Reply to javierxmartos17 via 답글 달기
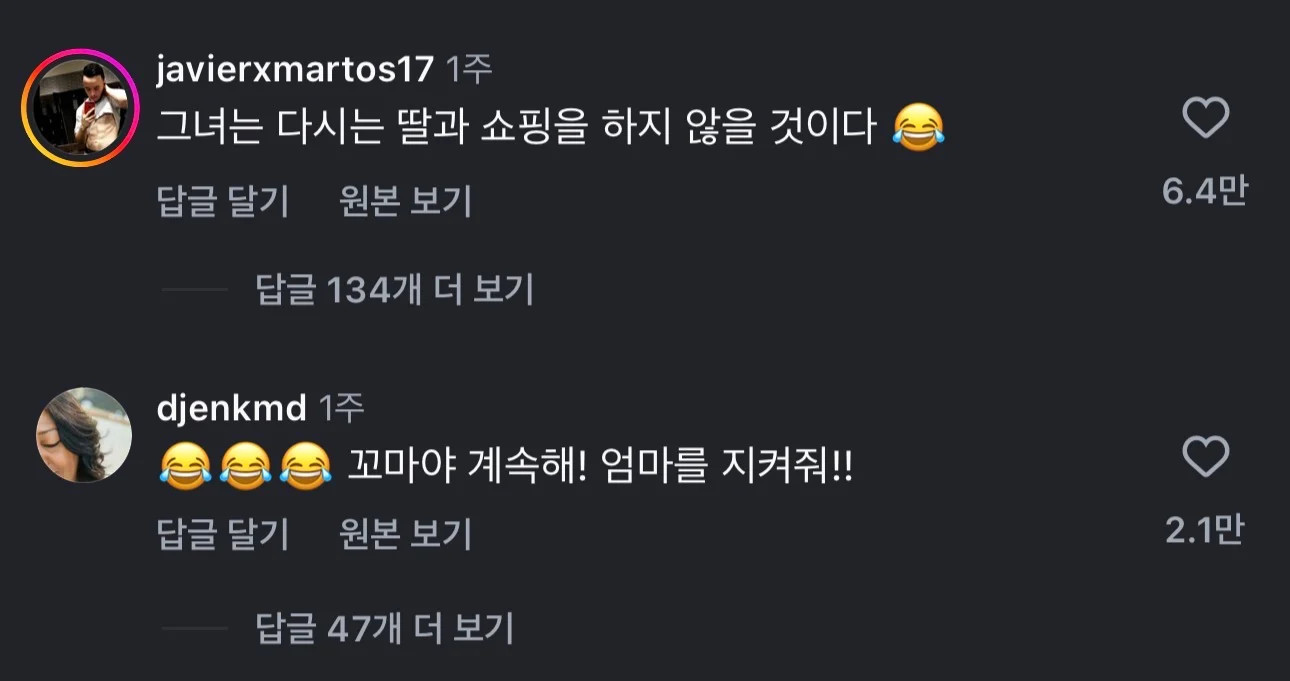This screenshot has height=681, width=1290. (223, 202)
